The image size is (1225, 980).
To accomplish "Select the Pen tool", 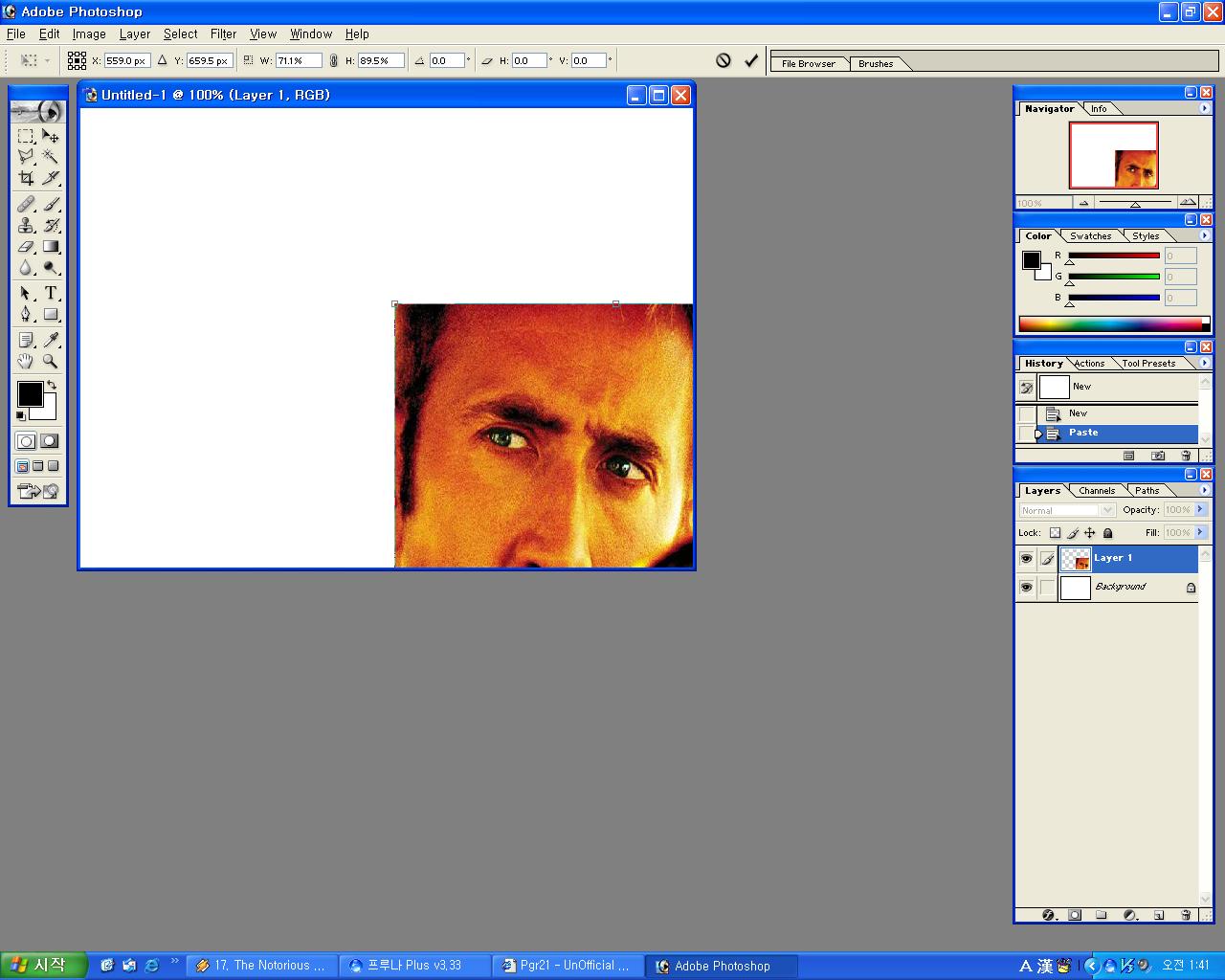I will 26,314.
